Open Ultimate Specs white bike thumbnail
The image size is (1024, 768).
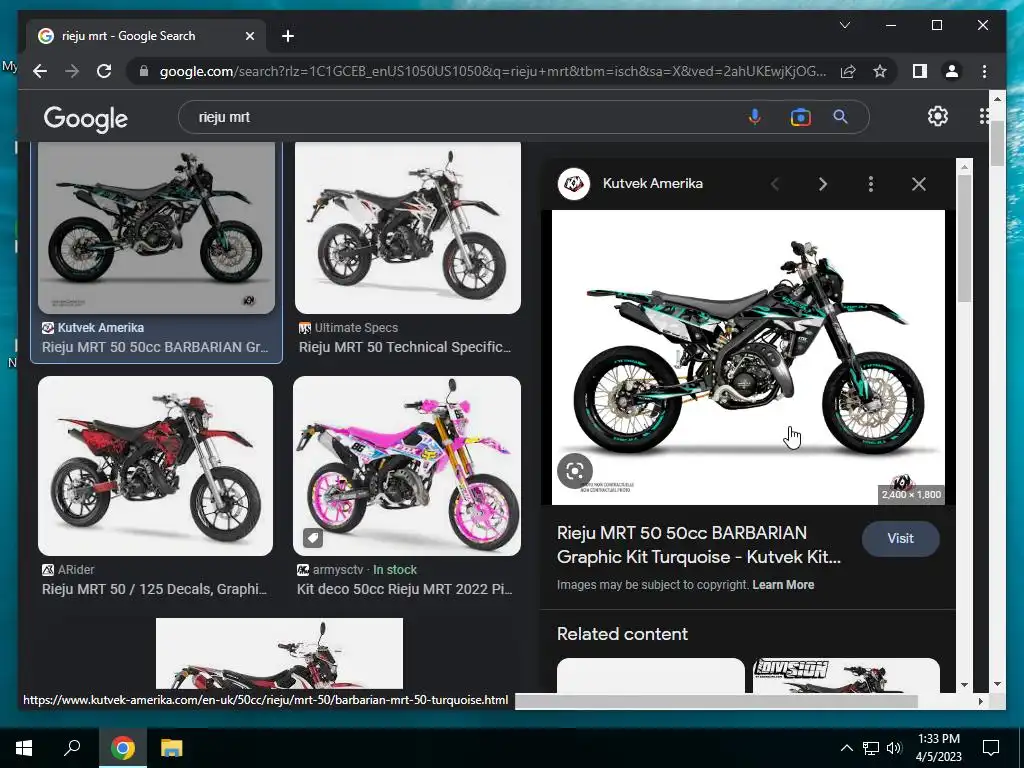pos(408,227)
